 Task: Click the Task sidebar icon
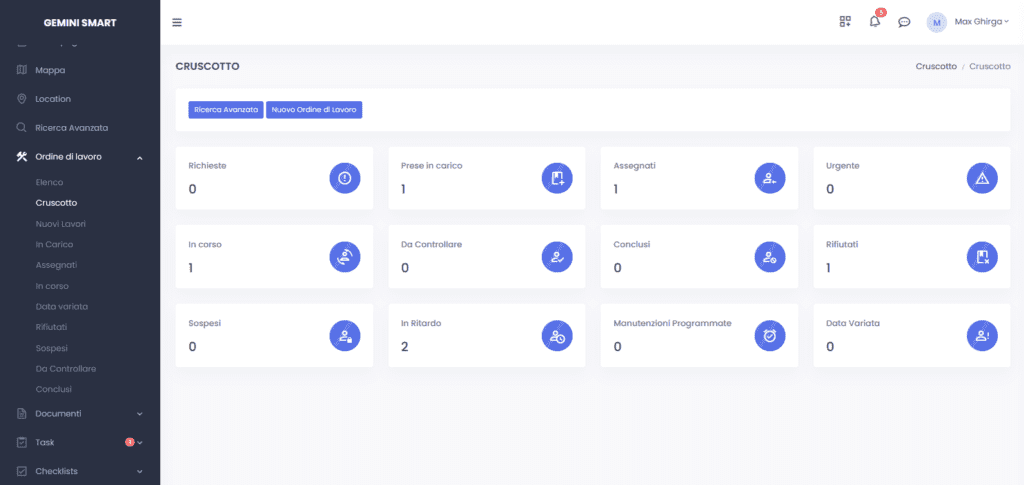(x=22, y=442)
